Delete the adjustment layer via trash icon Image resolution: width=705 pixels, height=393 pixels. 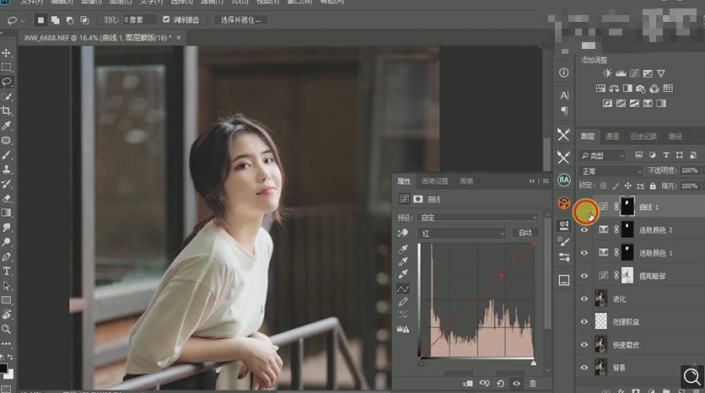pyautogui.click(x=533, y=384)
